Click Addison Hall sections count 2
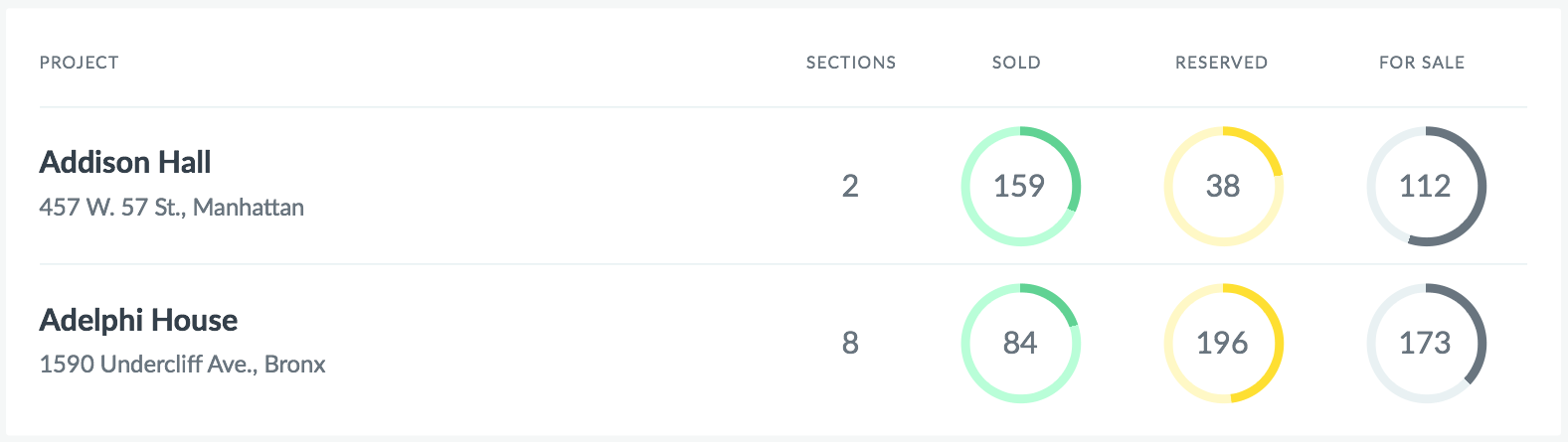Screen dimensions: 1568x442 click(850, 186)
